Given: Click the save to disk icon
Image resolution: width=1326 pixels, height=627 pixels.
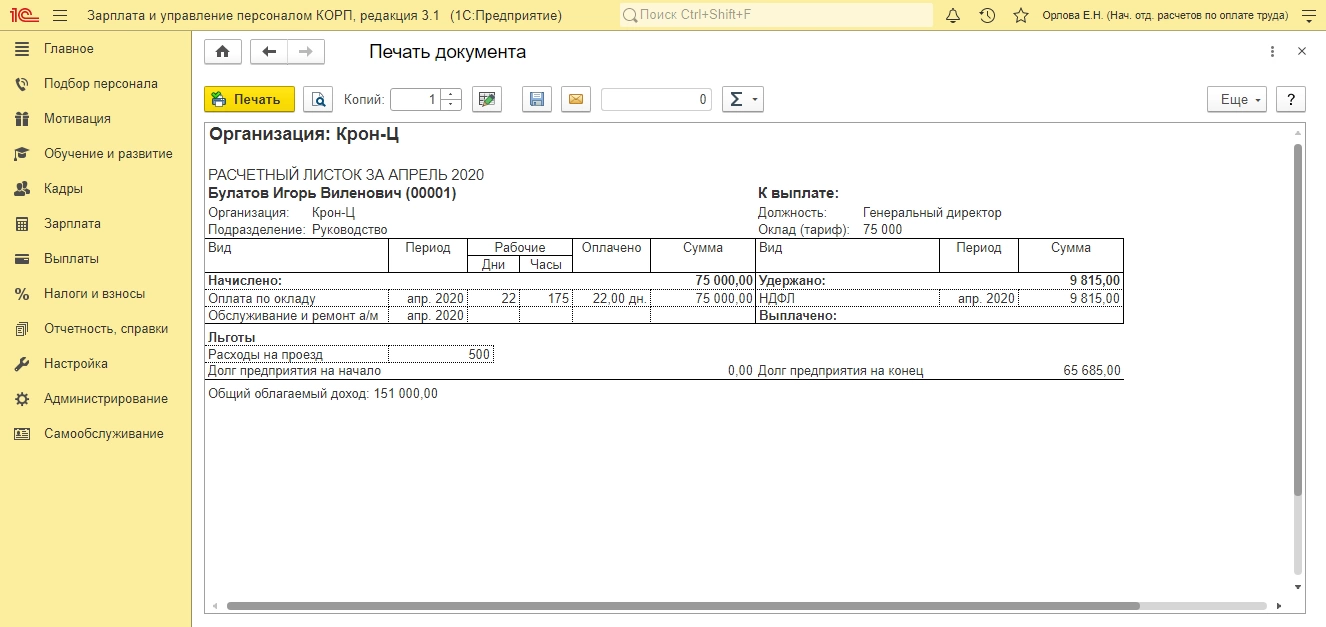Looking at the screenshot, I should click(537, 99).
